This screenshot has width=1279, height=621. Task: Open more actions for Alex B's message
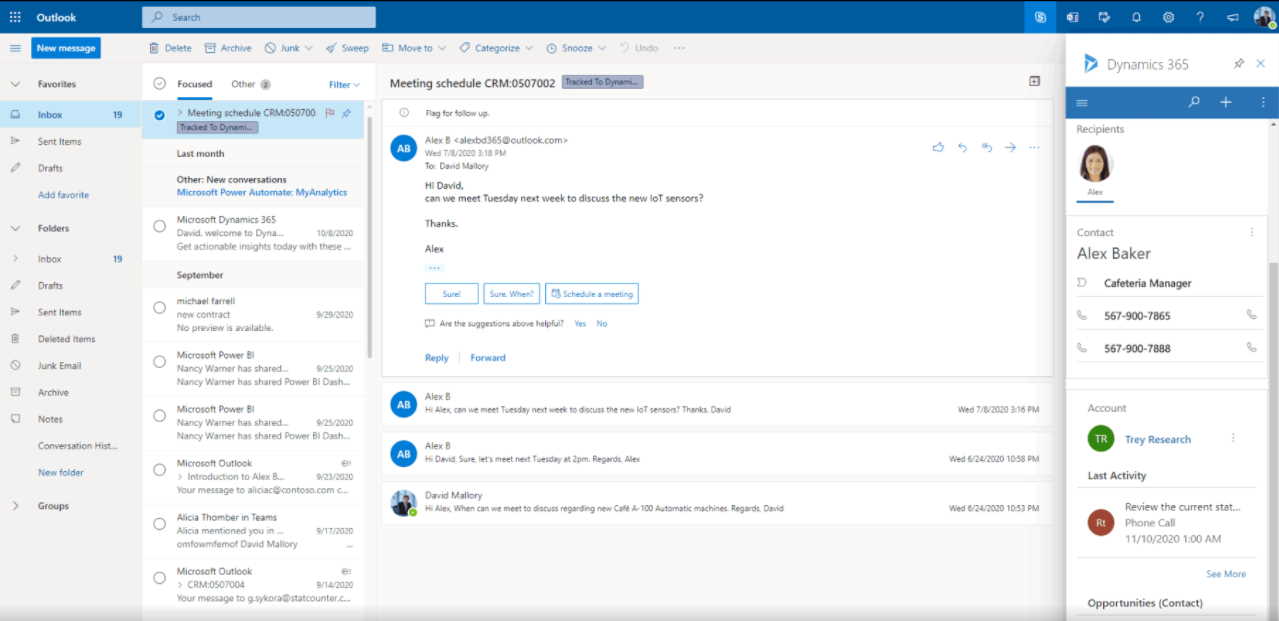pos(1034,147)
